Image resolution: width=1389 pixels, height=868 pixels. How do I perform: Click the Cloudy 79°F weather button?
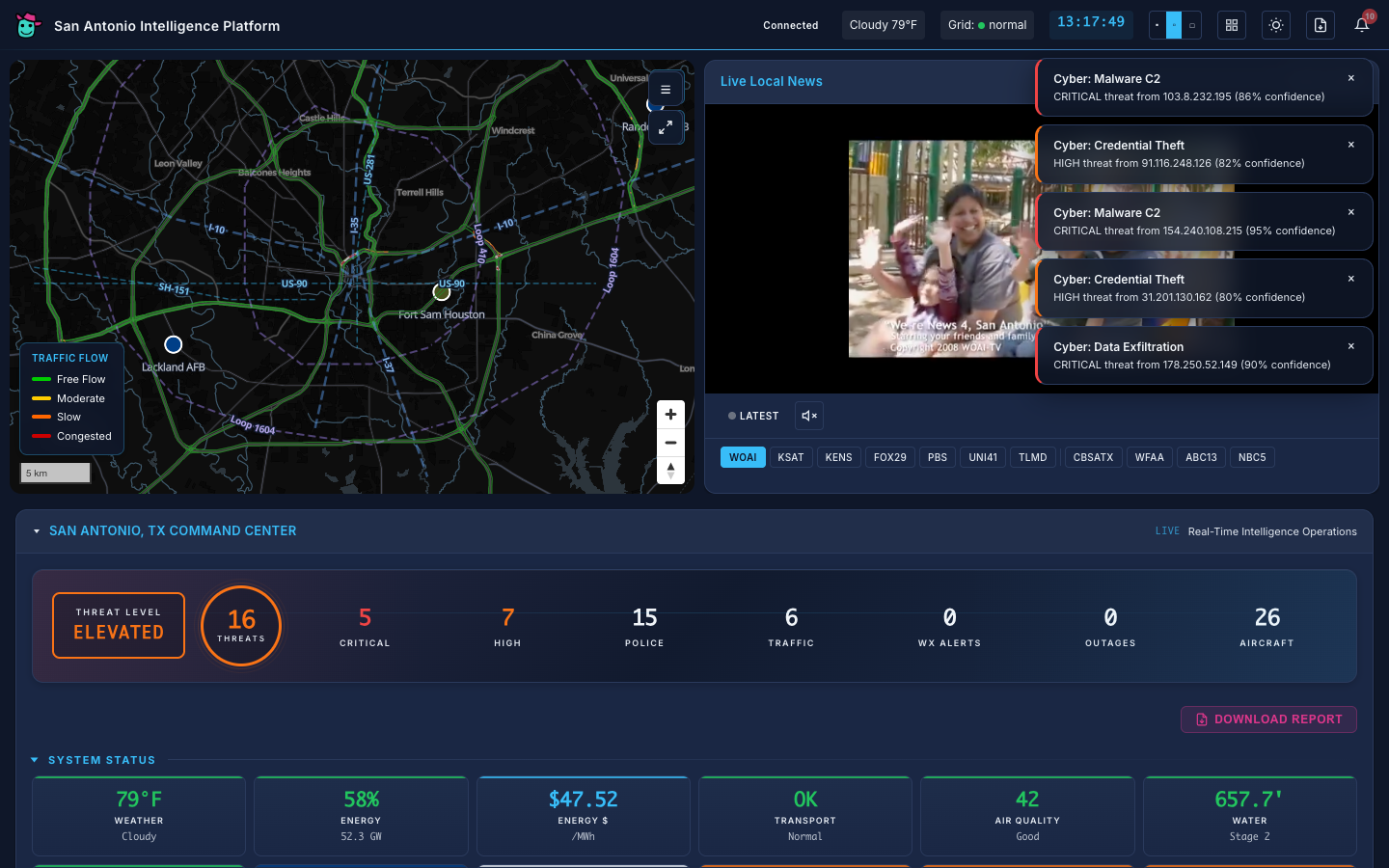pyautogui.click(x=883, y=24)
